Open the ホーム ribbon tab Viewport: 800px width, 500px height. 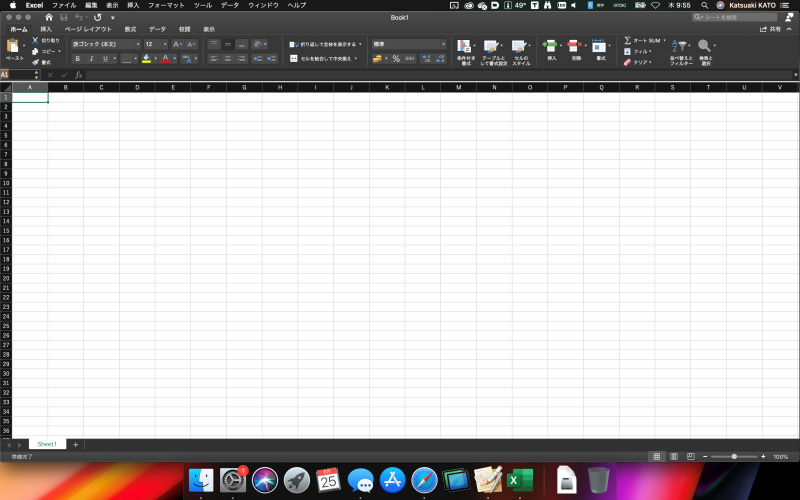pyautogui.click(x=19, y=30)
